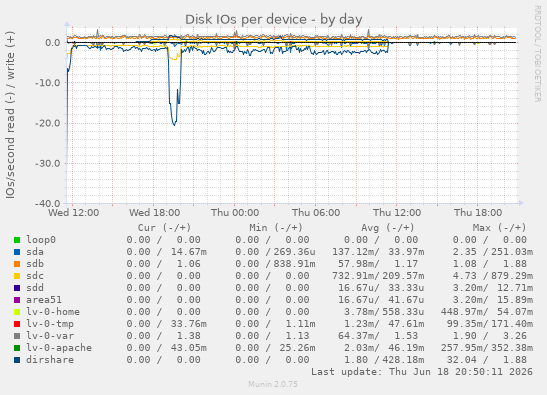Click lv-0-home Max value 448.97m
Image resolution: width=547 pixels, height=395 pixels.
464,312
